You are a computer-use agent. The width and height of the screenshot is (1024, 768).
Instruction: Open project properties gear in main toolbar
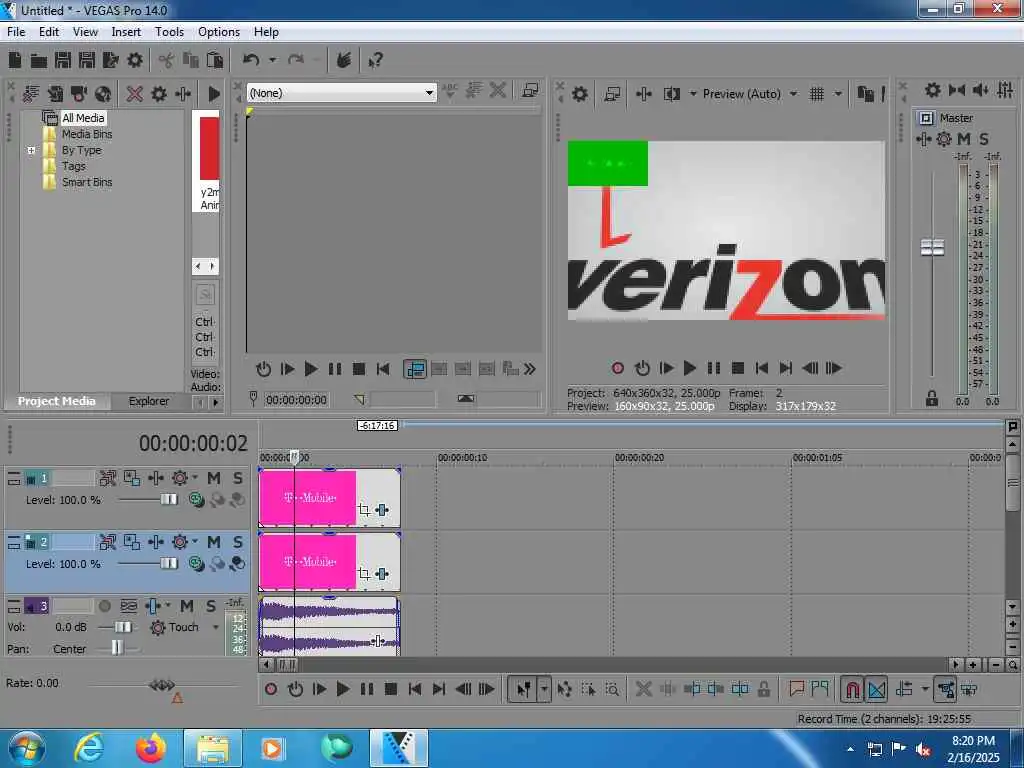click(x=135, y=60)
